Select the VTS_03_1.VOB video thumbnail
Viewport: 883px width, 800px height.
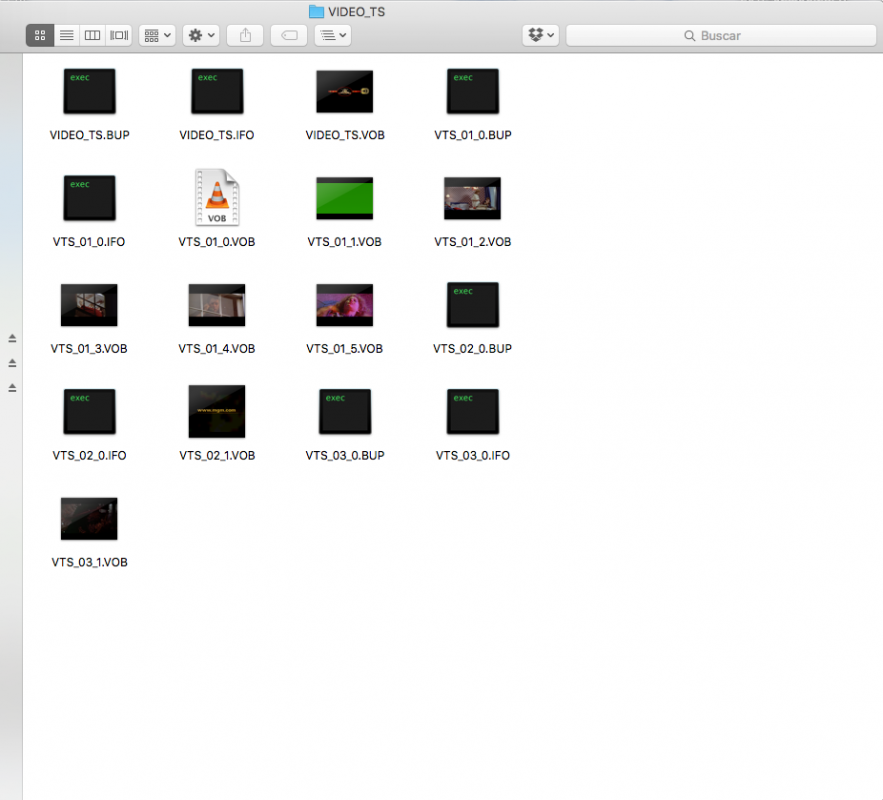click(89, 519)
